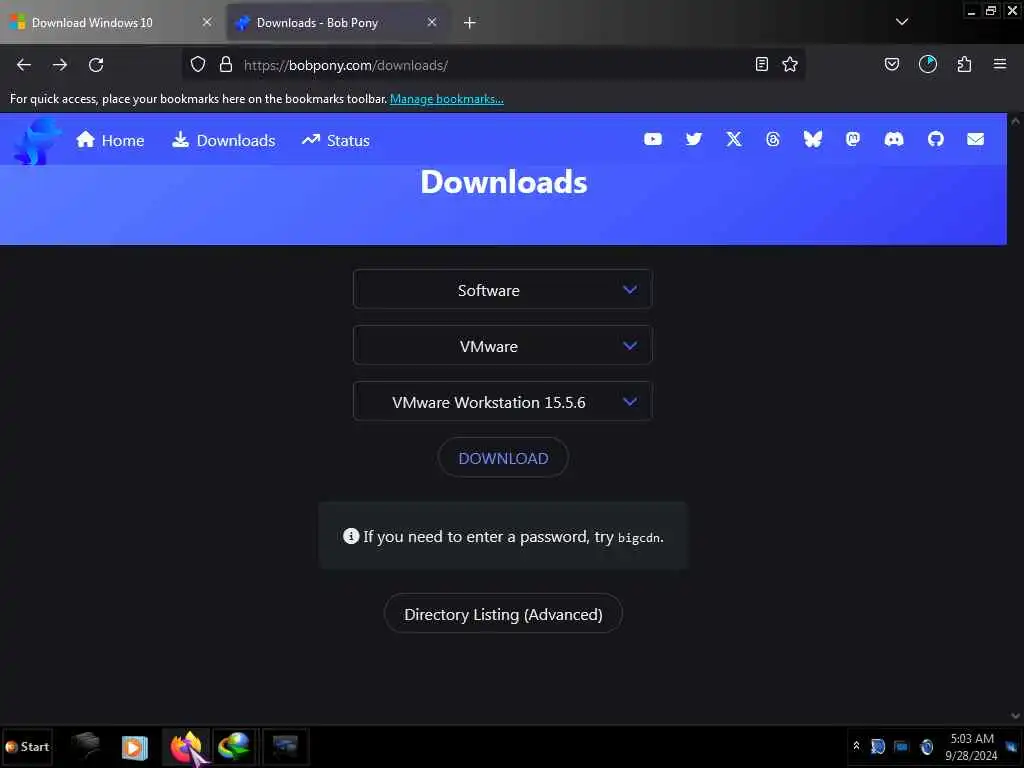This screenshot has width=1024, height=768.
Task: Switch to the Downloads - Bob Pony tab
Action: click(317, 22)
